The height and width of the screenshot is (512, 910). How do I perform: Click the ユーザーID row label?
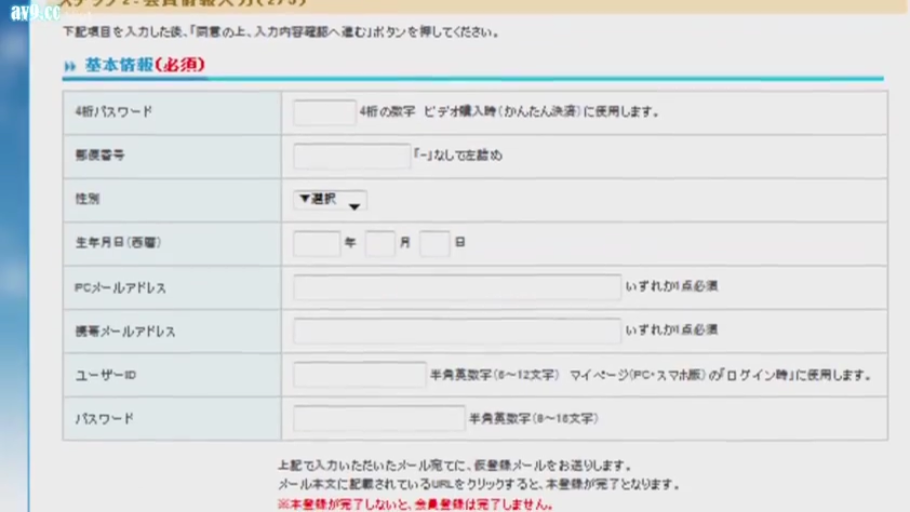pyautogui.click(x=105, y=375)
